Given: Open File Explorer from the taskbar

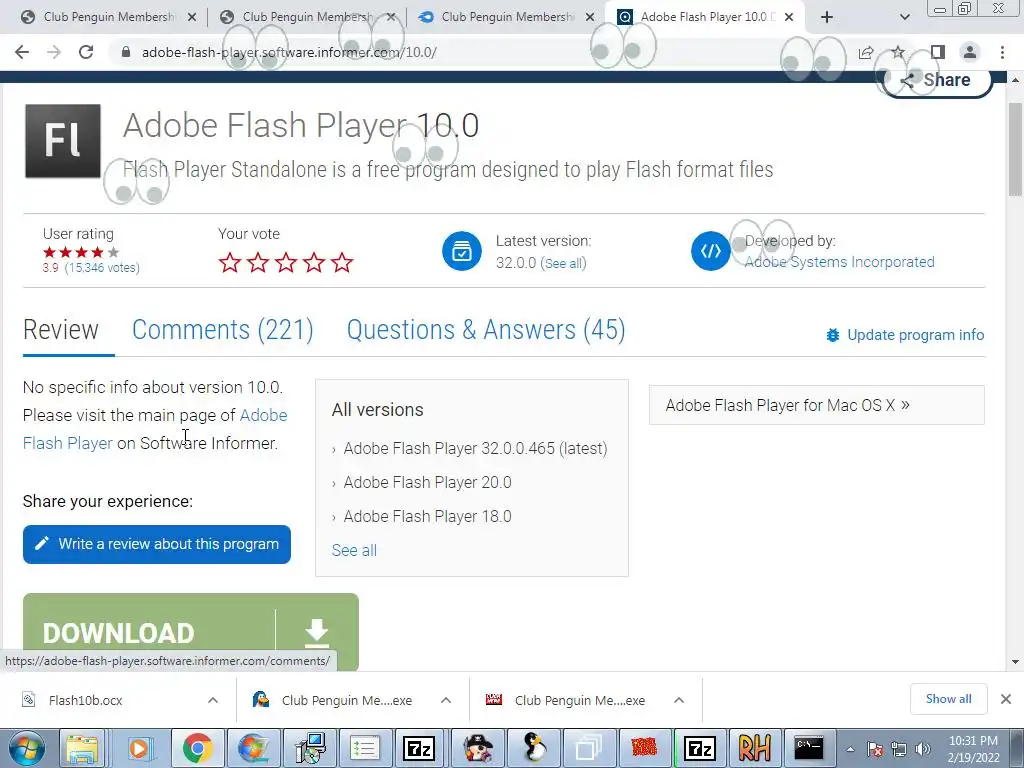Looking at the screenshot, I should (x=82, y=748).
